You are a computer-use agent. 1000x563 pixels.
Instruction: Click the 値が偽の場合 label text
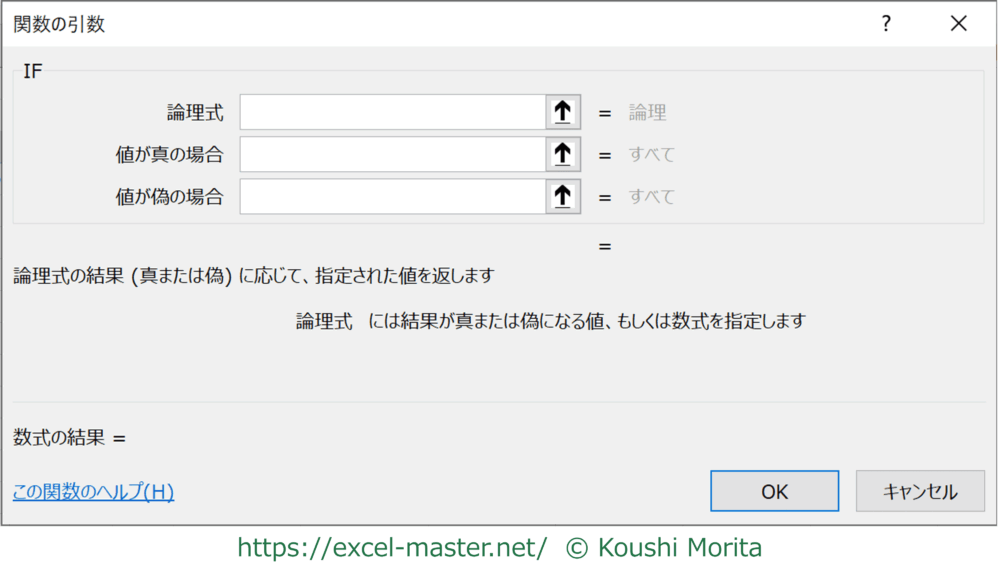click(169, 197)
